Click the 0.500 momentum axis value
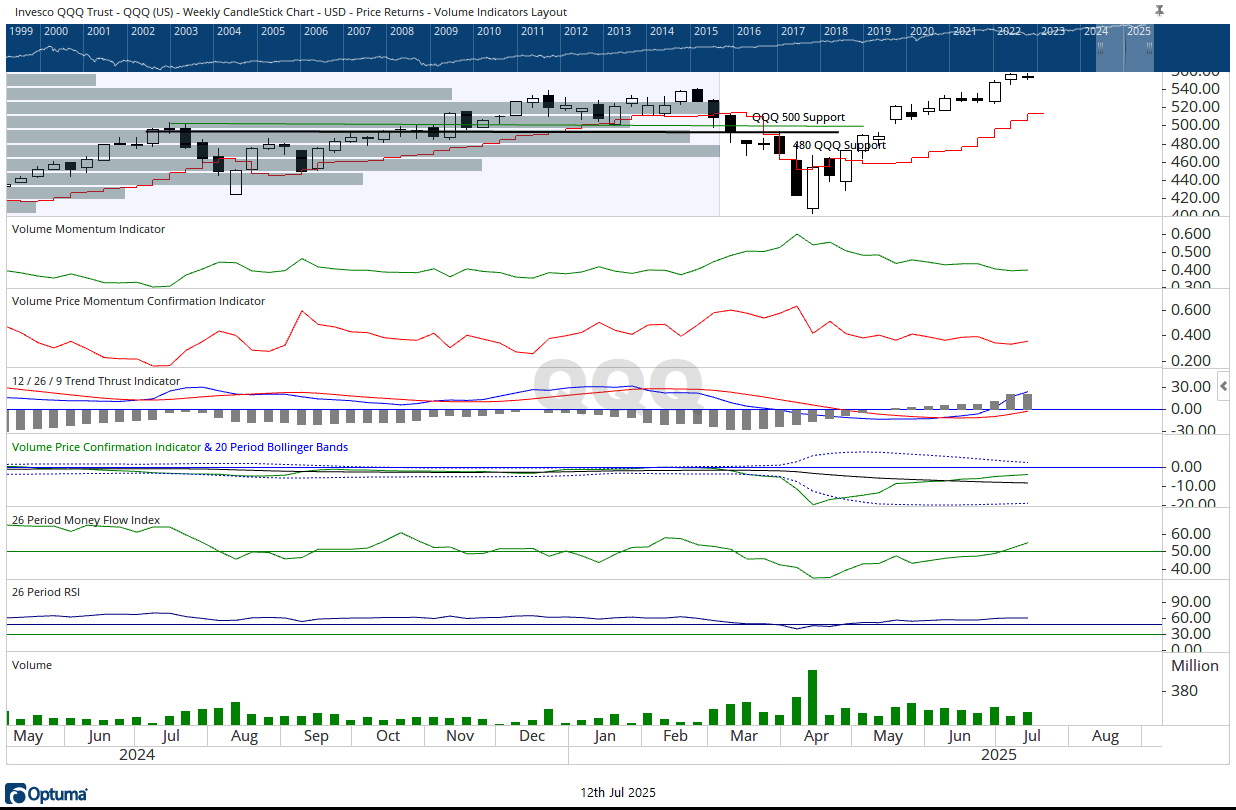The height and width of the screenshot is (810, 1236). [x=1192, y=252]
